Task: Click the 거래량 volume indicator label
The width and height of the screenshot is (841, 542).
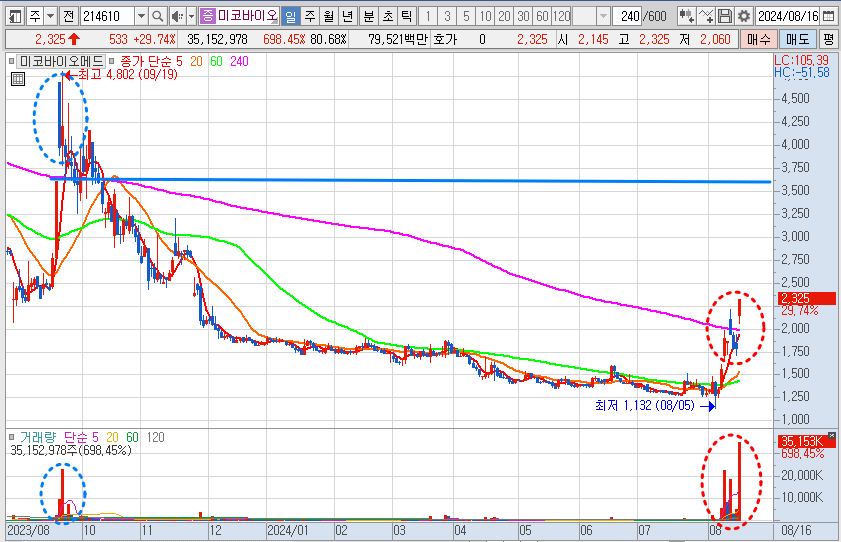Action: [x=38, y=437]
